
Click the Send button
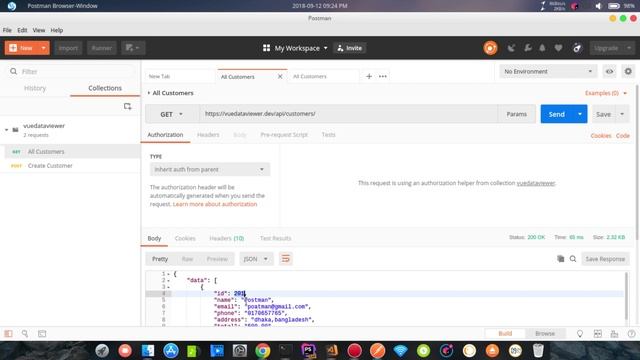[557, 114]
